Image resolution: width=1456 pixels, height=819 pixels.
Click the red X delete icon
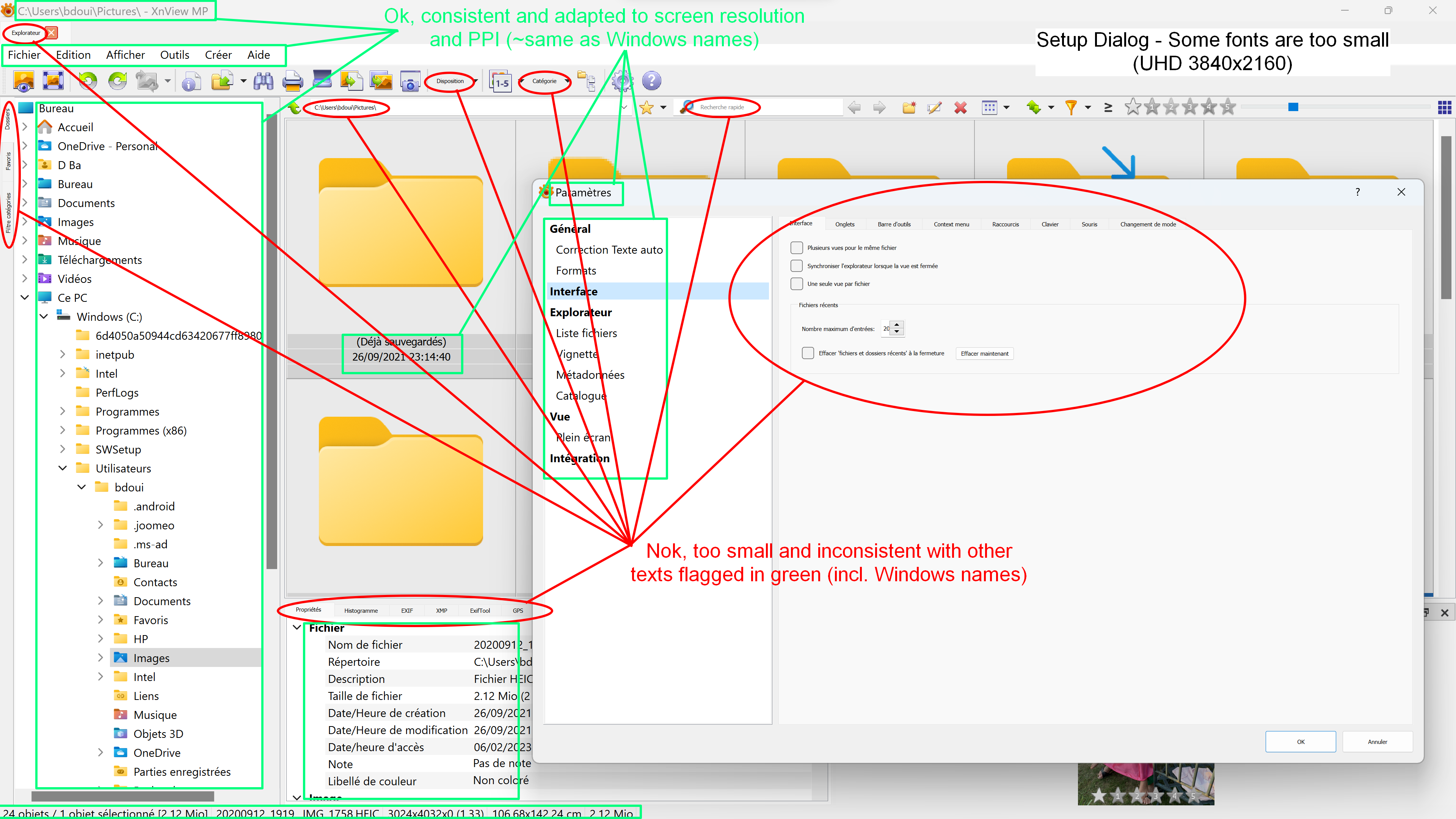(x=960, y=107)
